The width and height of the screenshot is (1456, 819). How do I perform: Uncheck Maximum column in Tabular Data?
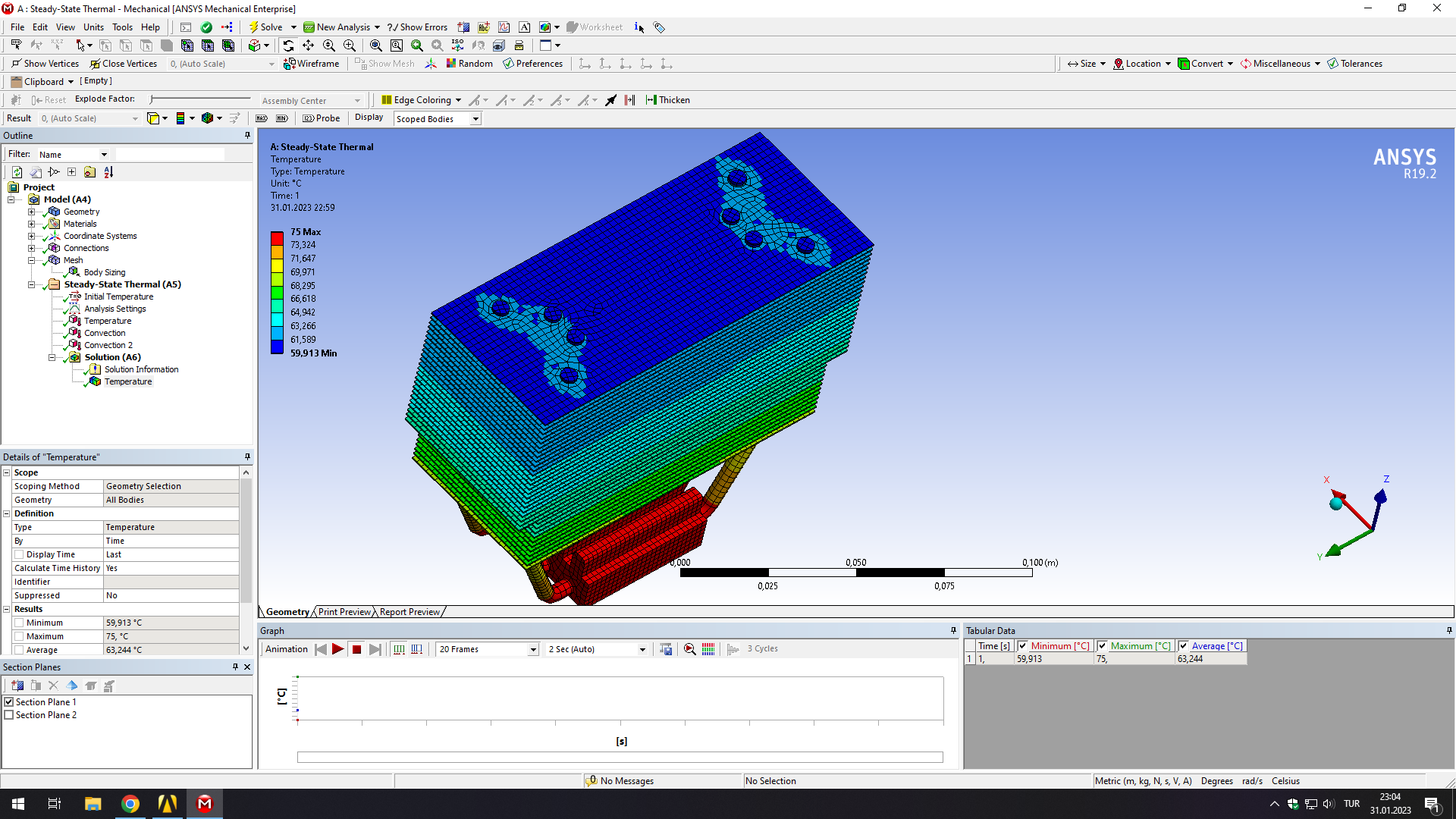1102,646
